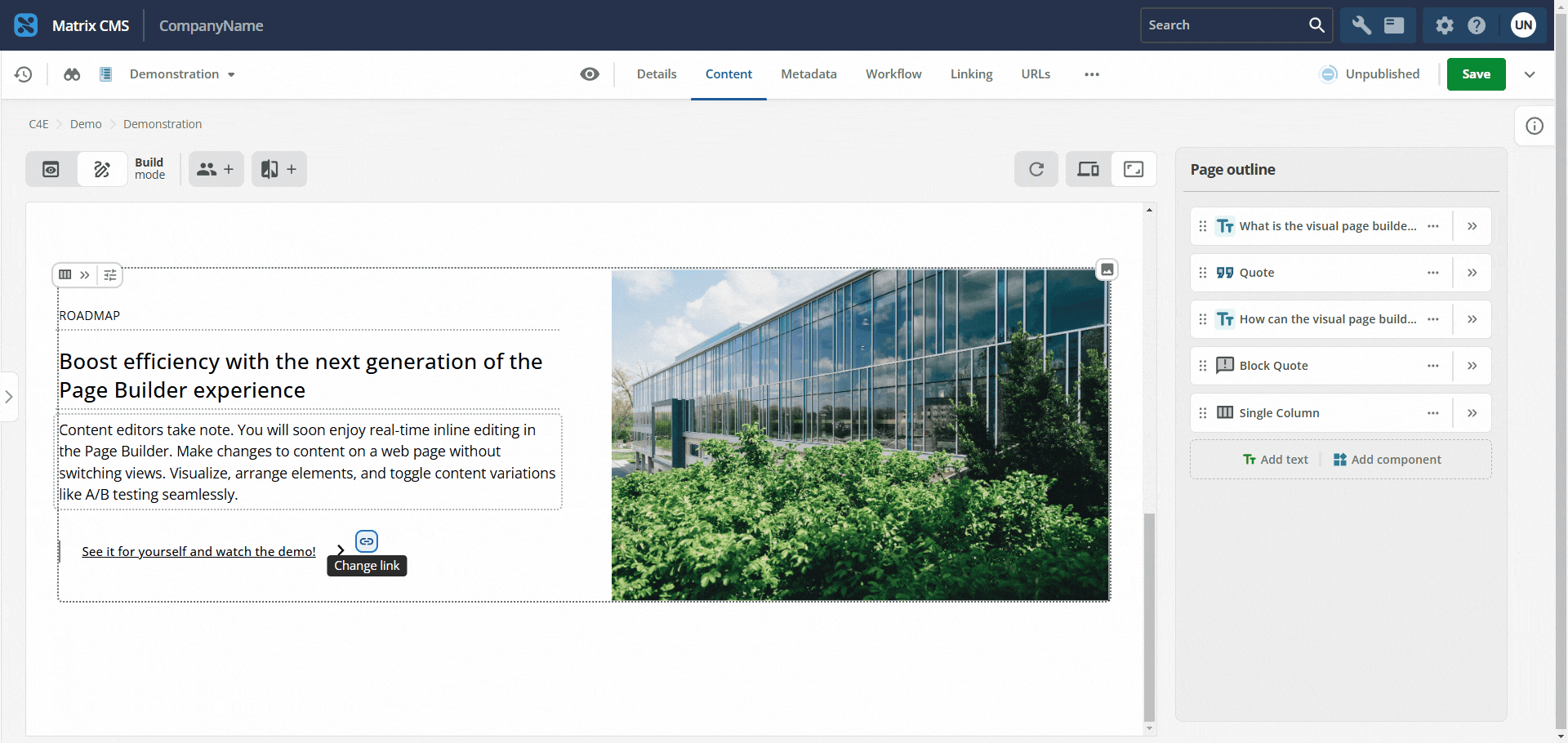1568x743 pixels.
Task: Click the Unpublished status button
Action: 1370,74
